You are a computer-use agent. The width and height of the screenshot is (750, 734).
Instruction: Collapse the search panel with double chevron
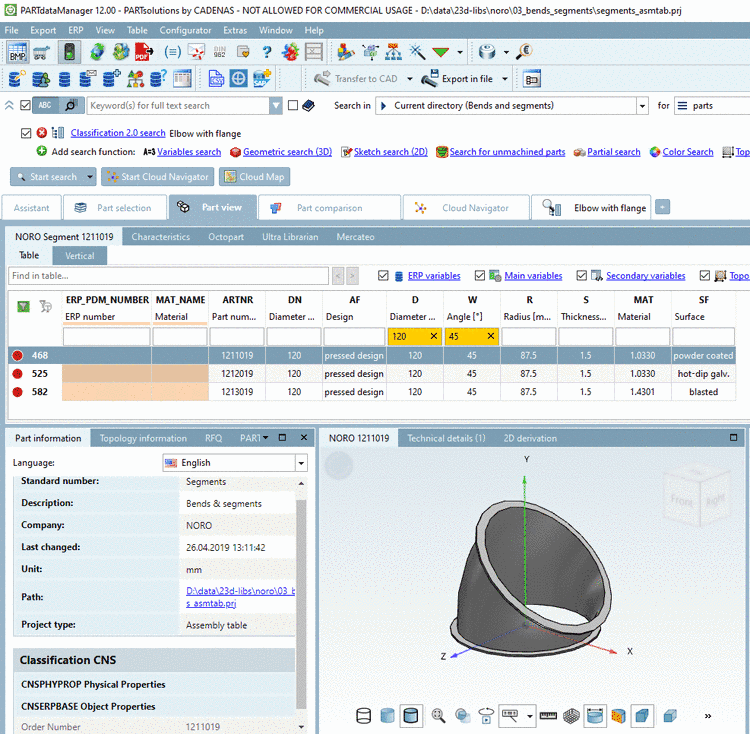[x=9, y=105]
